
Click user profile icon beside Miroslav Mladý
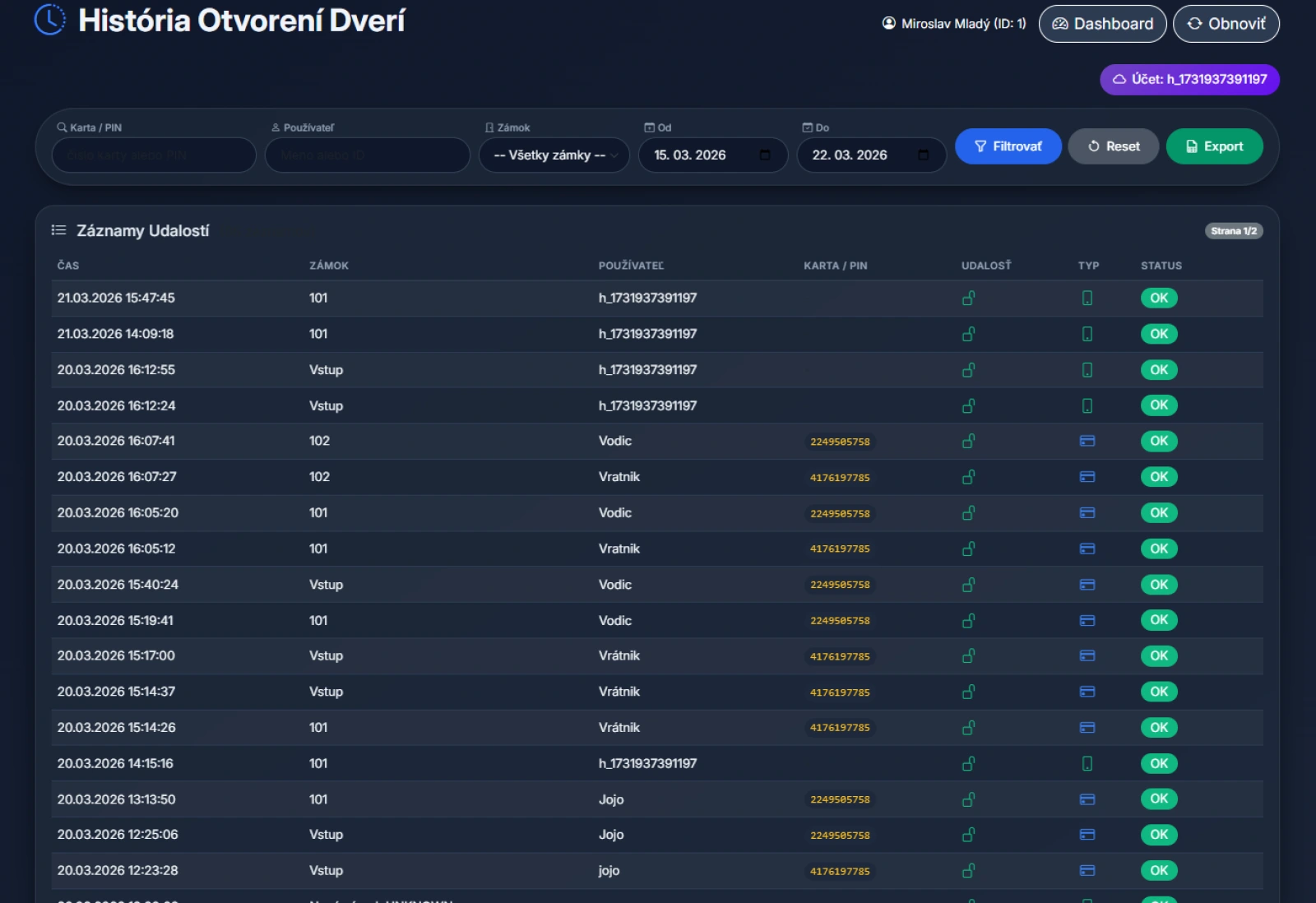pyautogui.click(x=888, y=24)
